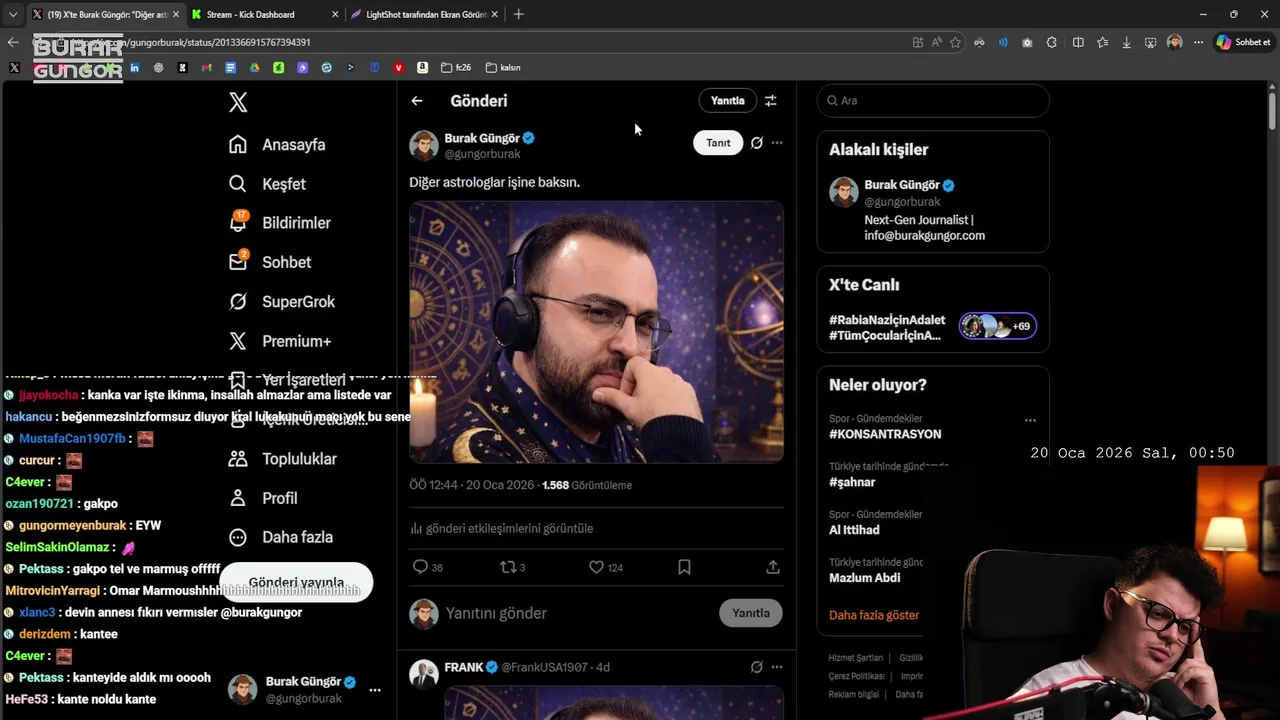Image resolution: width=1280 pixels, height=720 pixels.
Task: Click Tanıt promote button
Action: [718, 143]
